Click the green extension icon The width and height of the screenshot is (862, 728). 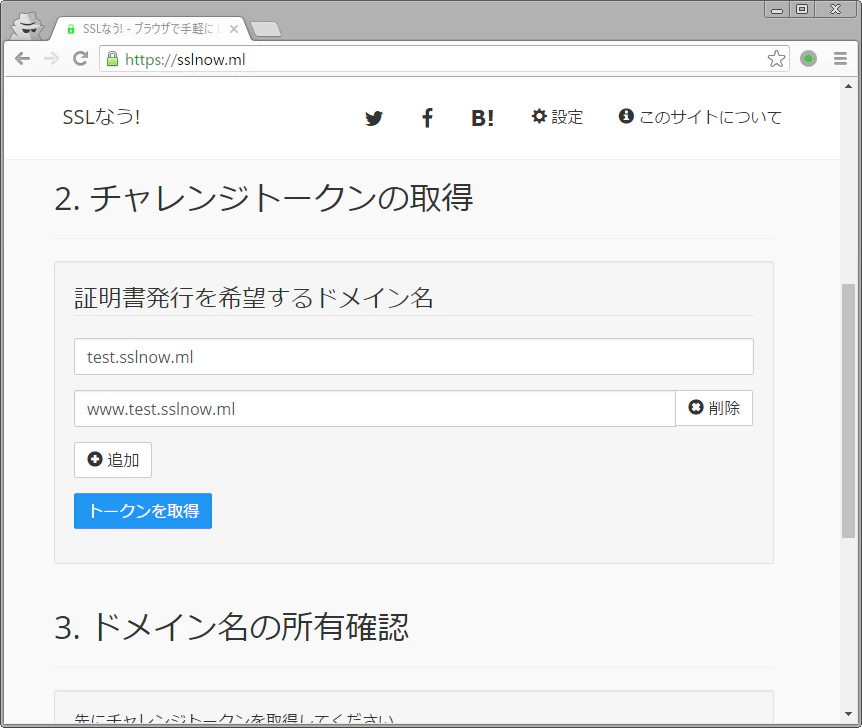coord(808,58)
